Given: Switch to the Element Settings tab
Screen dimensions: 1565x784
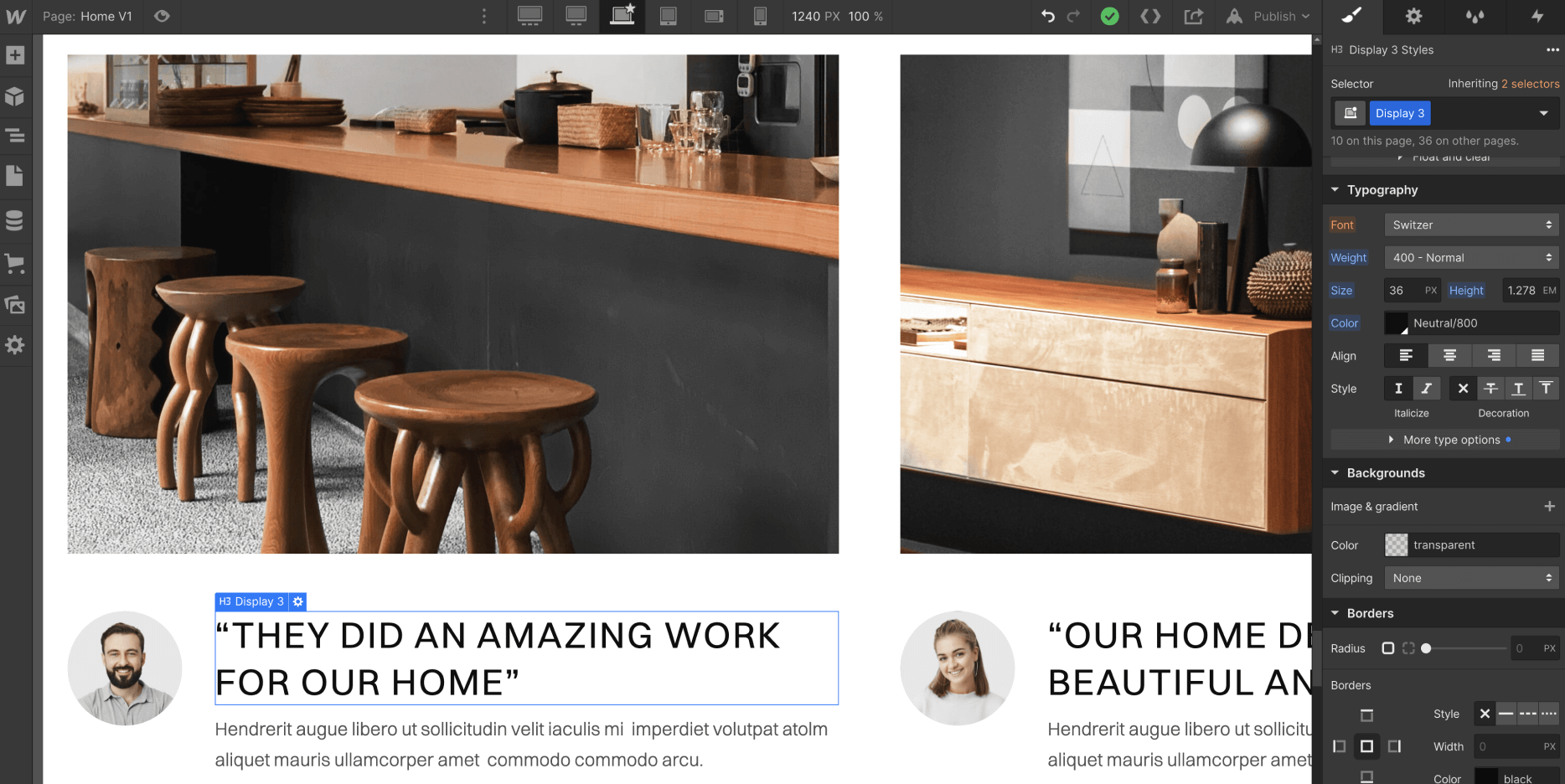Looking at the screenshot, I should (x=1413, y=17).
